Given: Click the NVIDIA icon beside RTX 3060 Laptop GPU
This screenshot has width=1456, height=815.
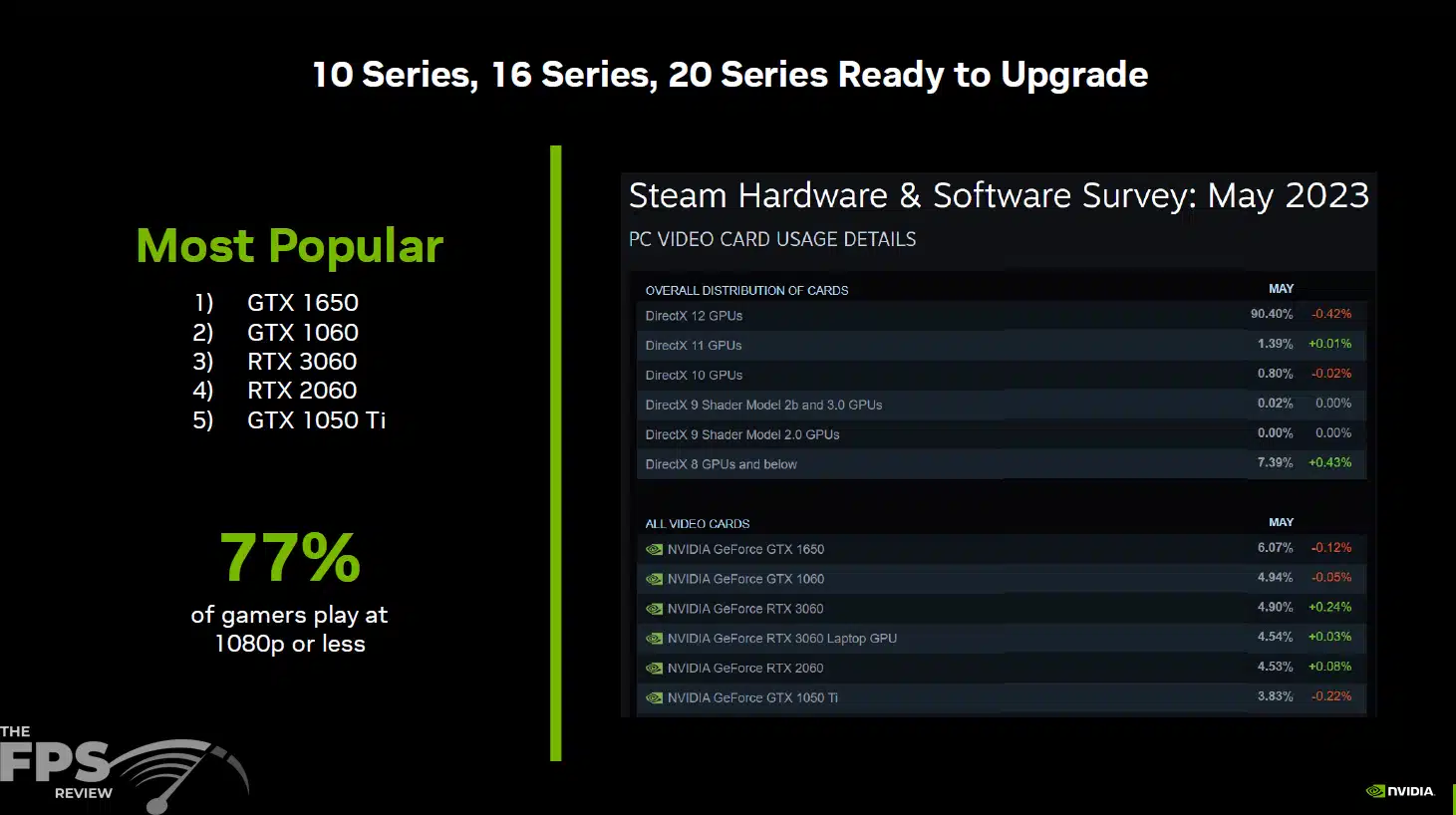Looking at the screenshot, I should [654, 639].
